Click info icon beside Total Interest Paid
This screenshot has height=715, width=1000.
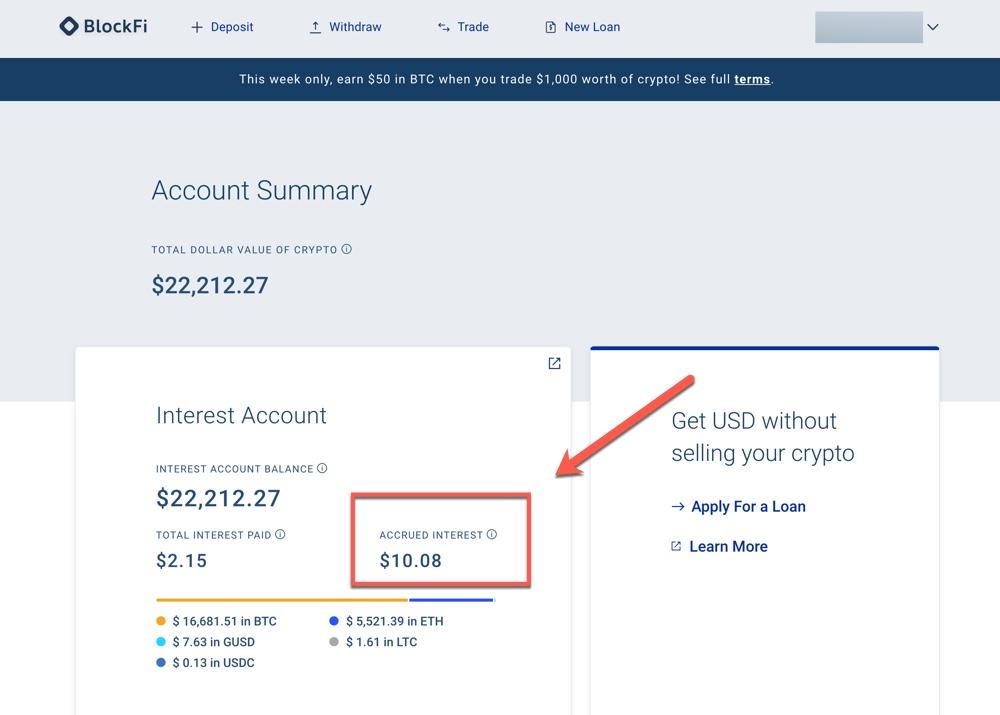[x=280, y=534]
